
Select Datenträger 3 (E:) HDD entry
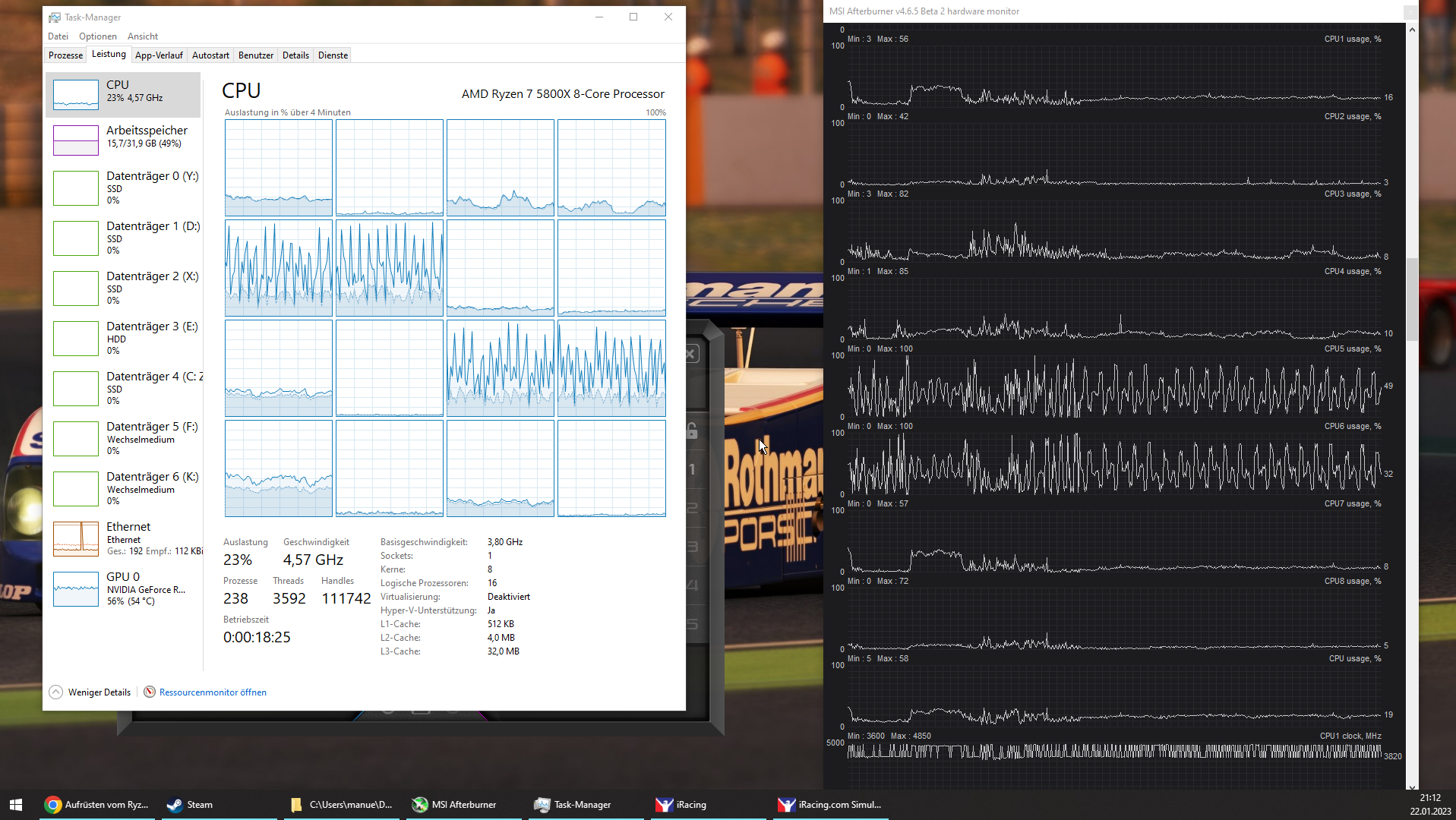tap(123, 338)
